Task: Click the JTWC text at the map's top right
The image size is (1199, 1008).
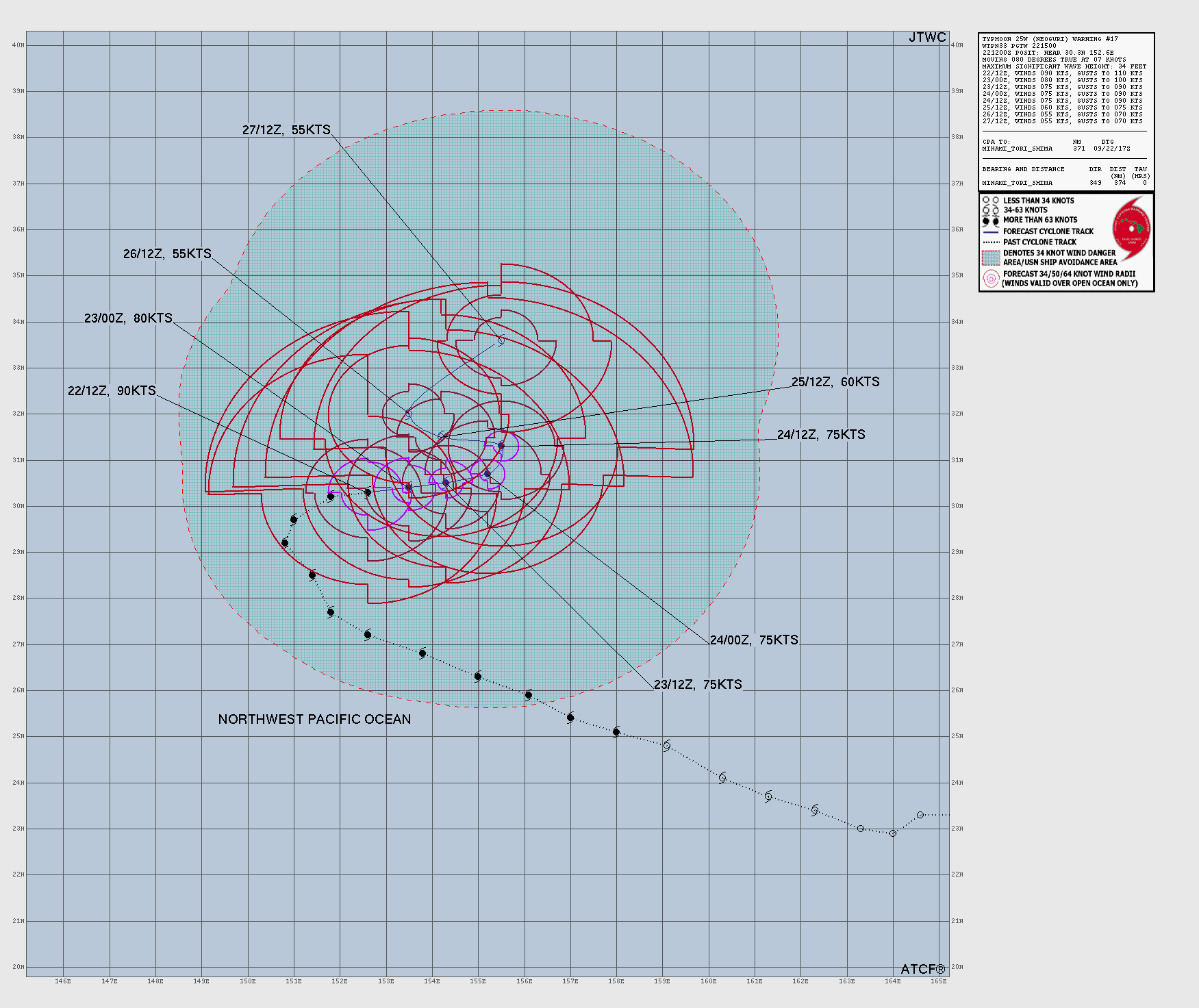Action: point(926,38)
